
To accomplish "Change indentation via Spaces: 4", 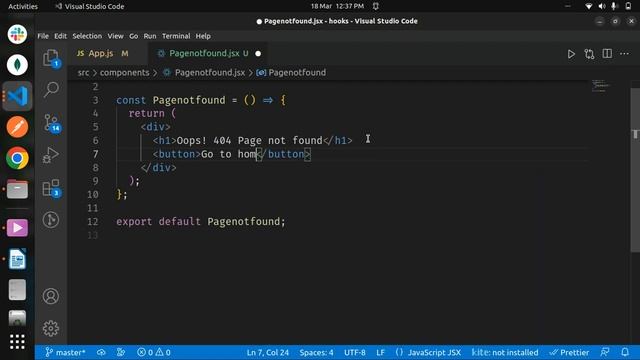I will pos(316,352).
